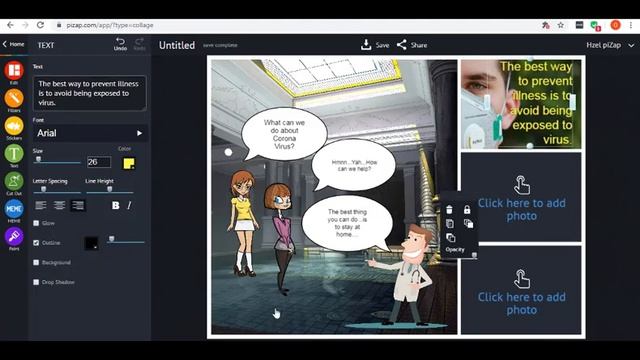Adjust the Line Height slider

click(x=109, y=191)
